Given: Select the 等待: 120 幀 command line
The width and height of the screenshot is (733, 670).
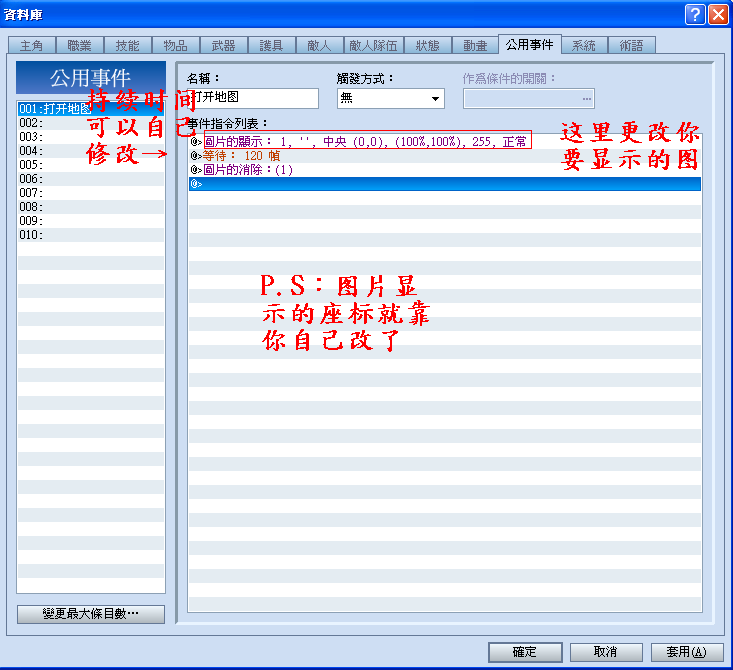Looking at the screenshot, I should click(x=445, y=156).
